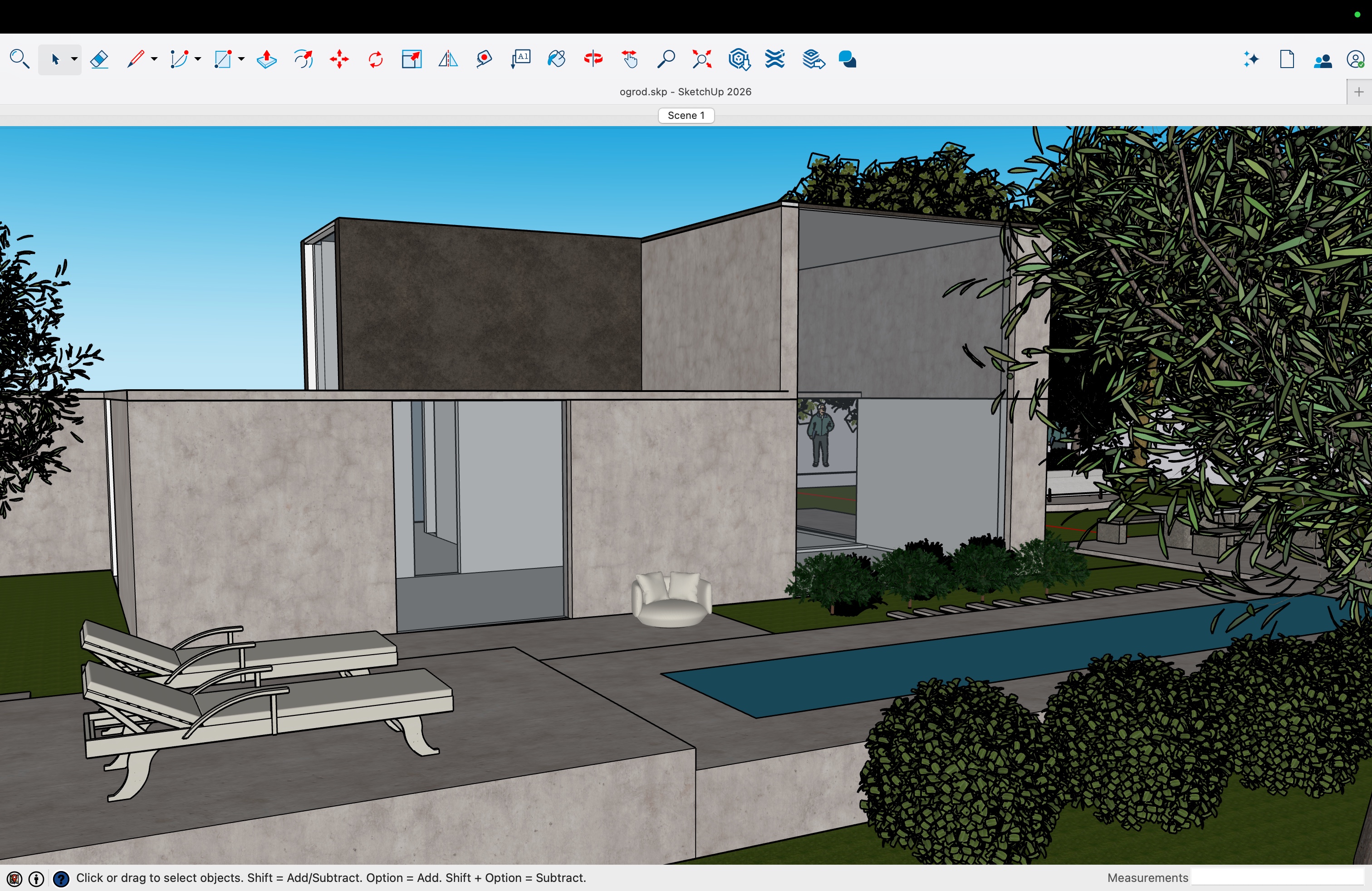Expand the Arc tool dropdown arrow
The width and height of the screenshot is (1372, 891).
click(198, 59)
